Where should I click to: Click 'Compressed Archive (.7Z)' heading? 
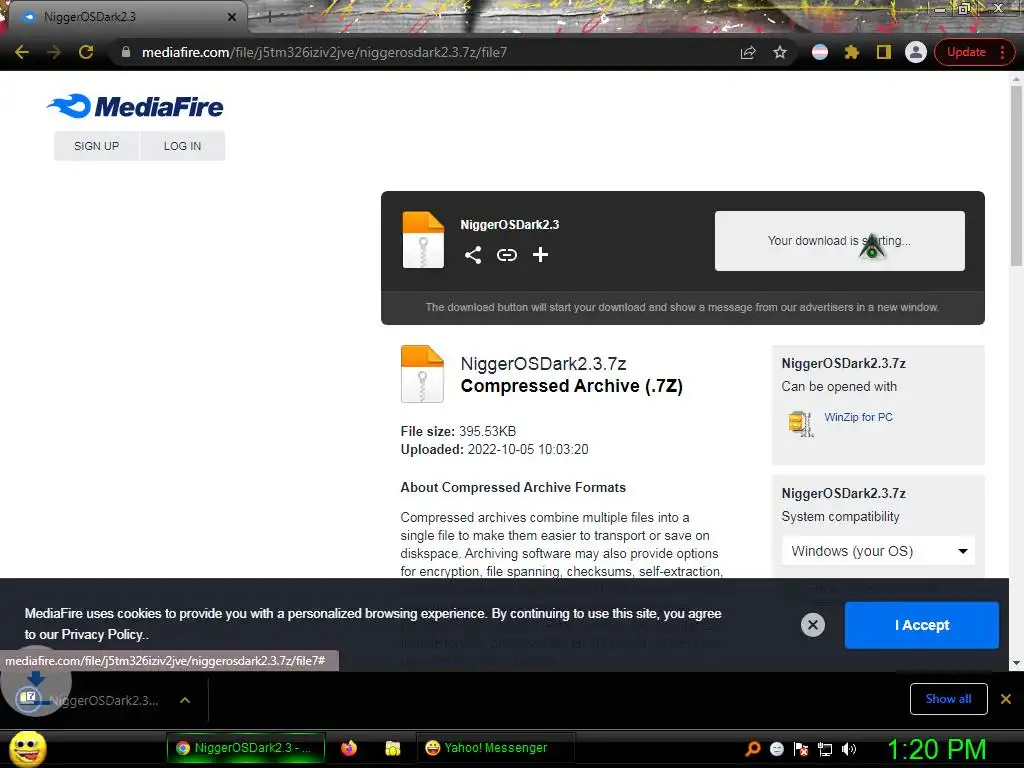[x=571, y=386]
